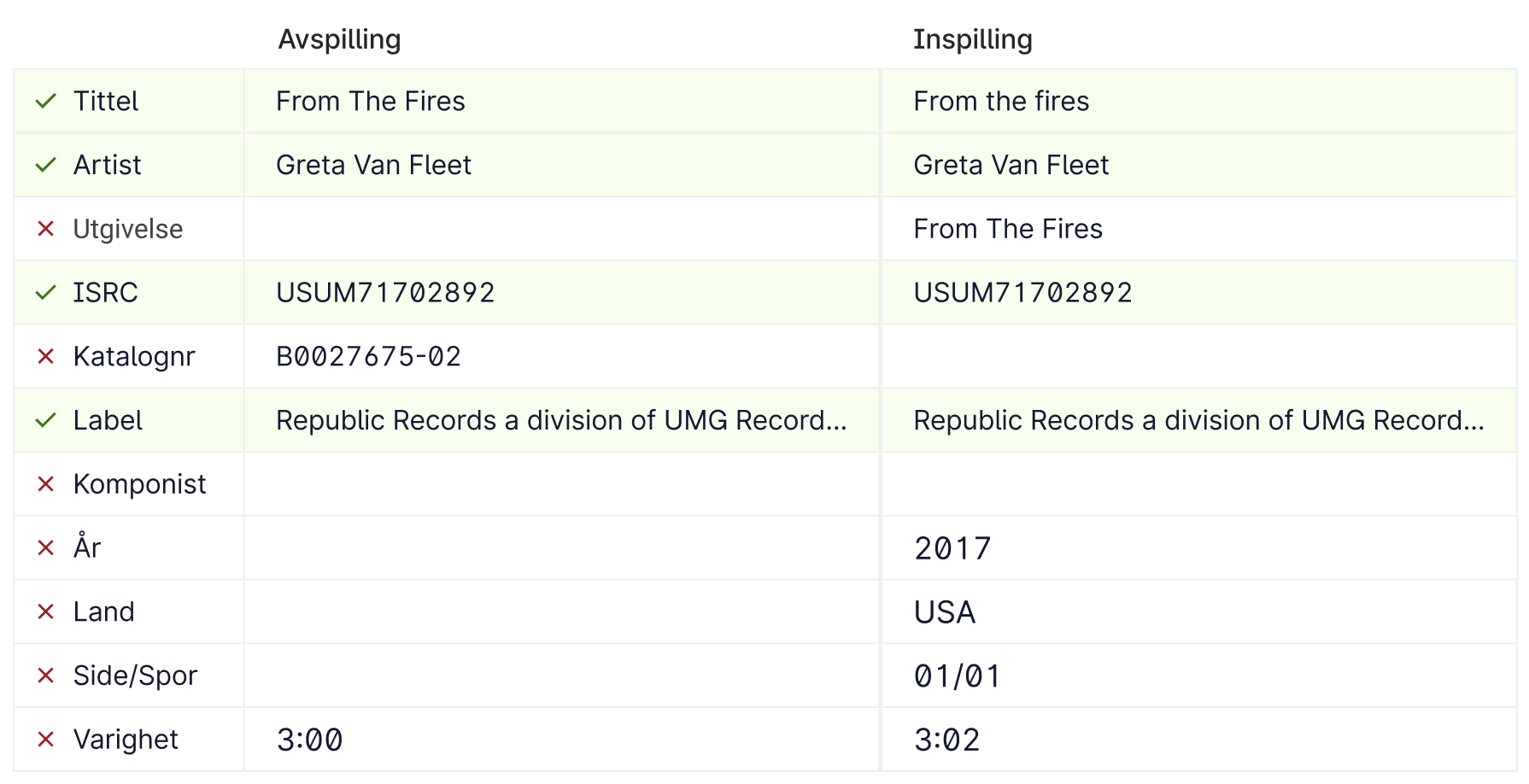1529x784 pixels.
Task: Click the red cross beside Utgivelse
Action: [46, 229]
